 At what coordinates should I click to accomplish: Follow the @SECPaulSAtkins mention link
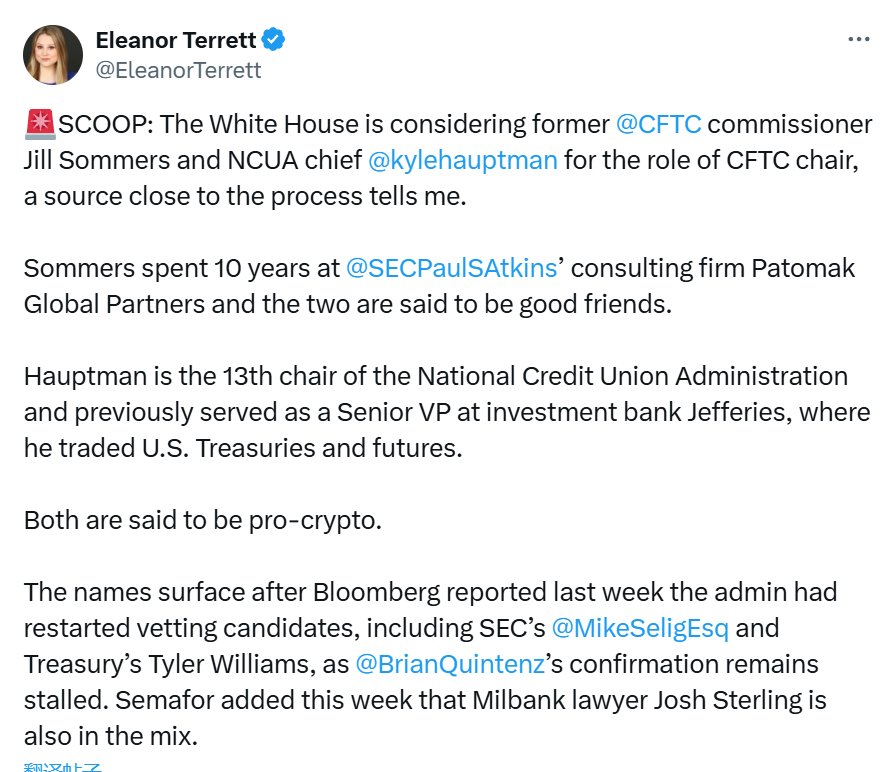tap(453, 269)
